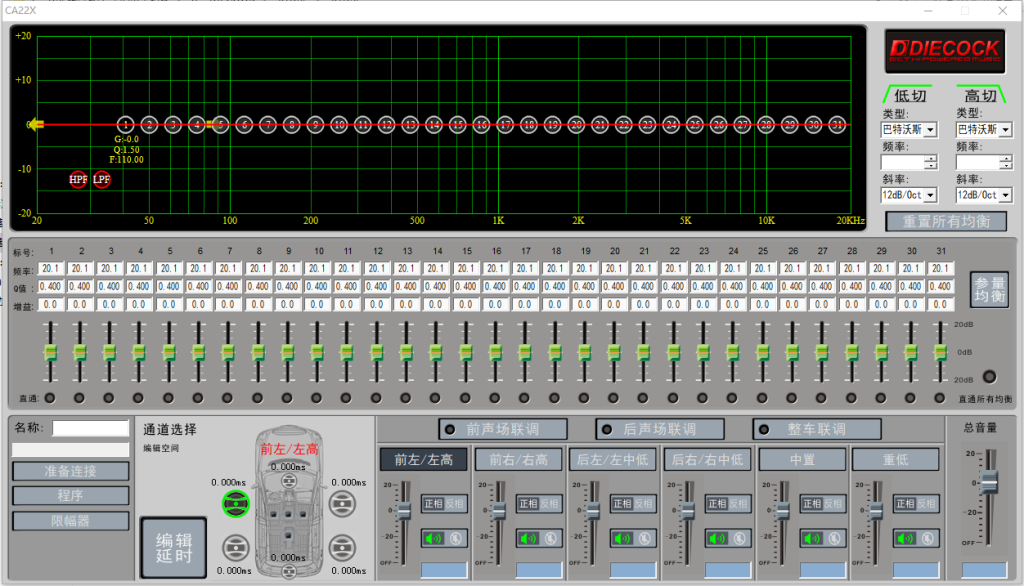This screenshot has height=586, width=1024.
Task: Enable 整车联调 whole car link
Action: 816,429
